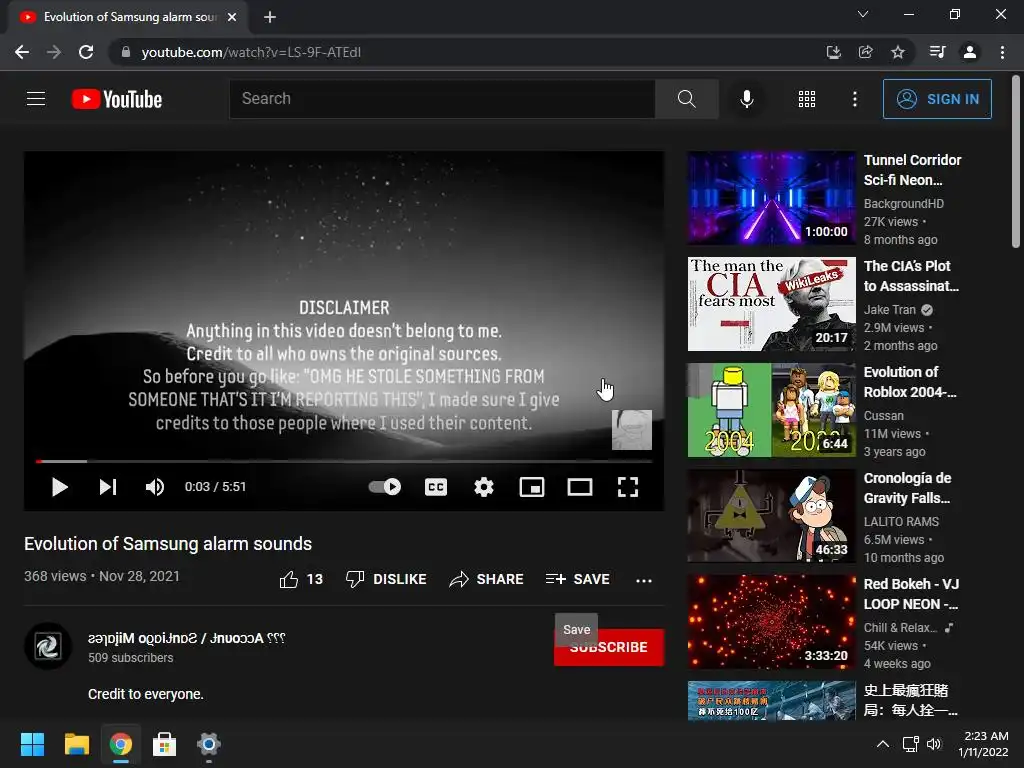Go back in browser history
The height and width of the screenshot is (768, 1024).
point(22,52)
